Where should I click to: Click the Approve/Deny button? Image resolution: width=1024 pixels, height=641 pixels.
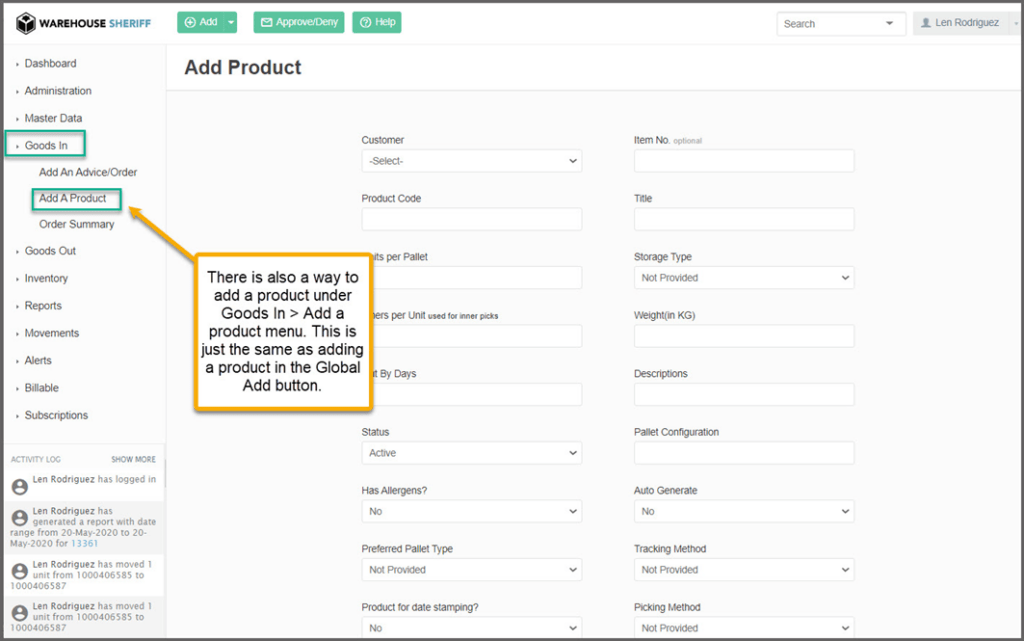click(299, 23)
